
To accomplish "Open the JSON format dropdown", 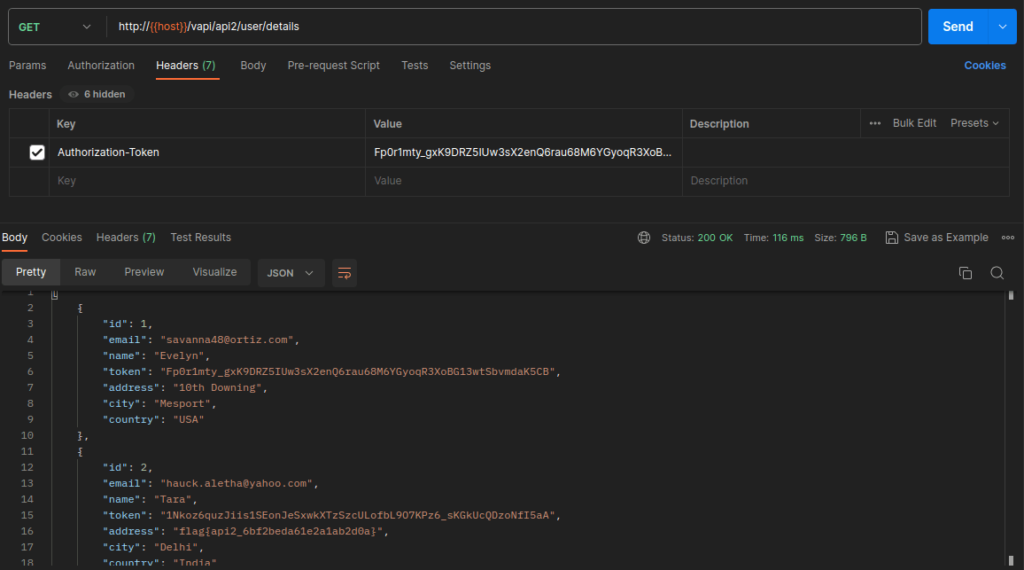I will pos(290,273).
